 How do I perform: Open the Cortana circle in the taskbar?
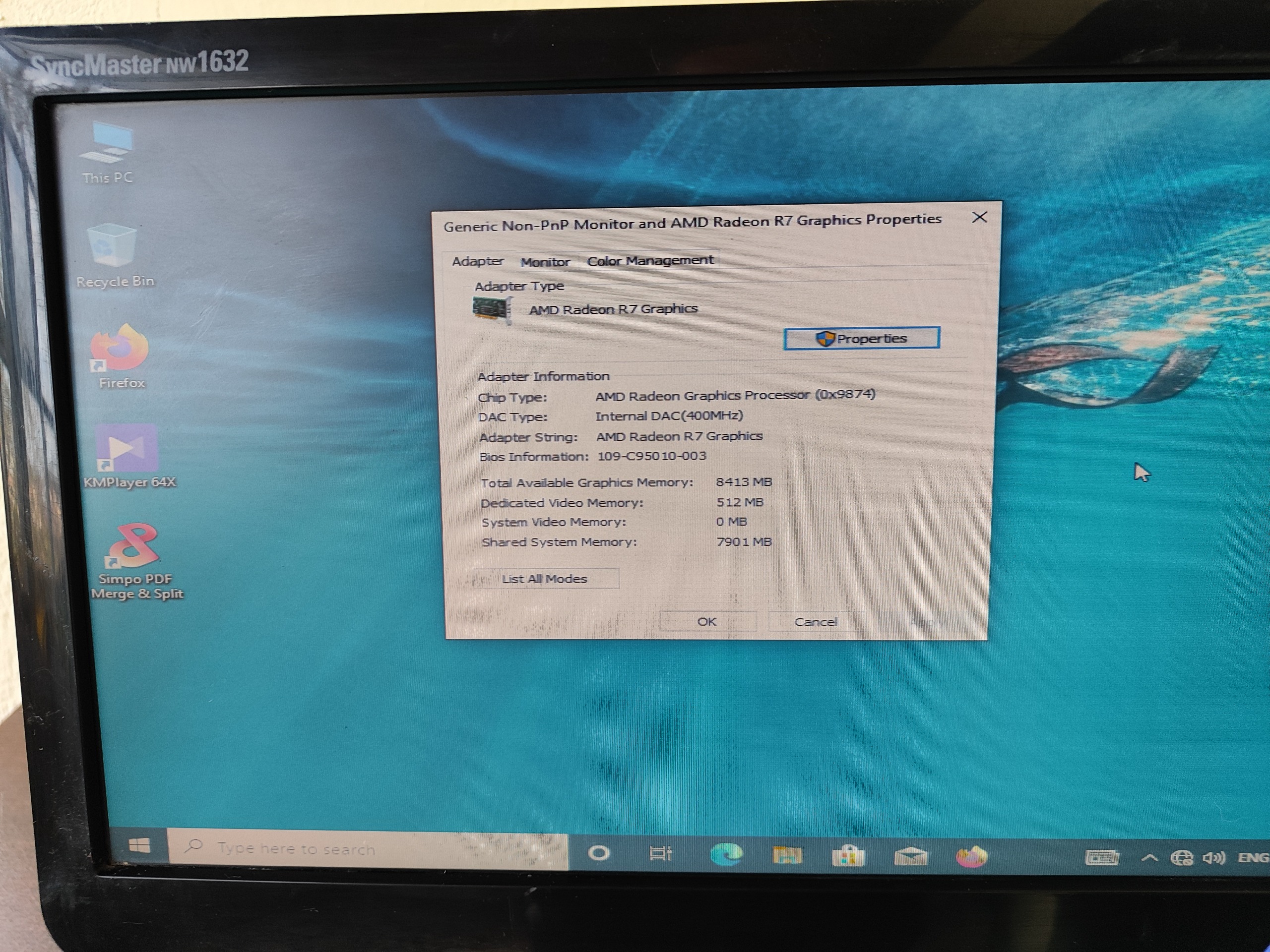click(599, 853)
